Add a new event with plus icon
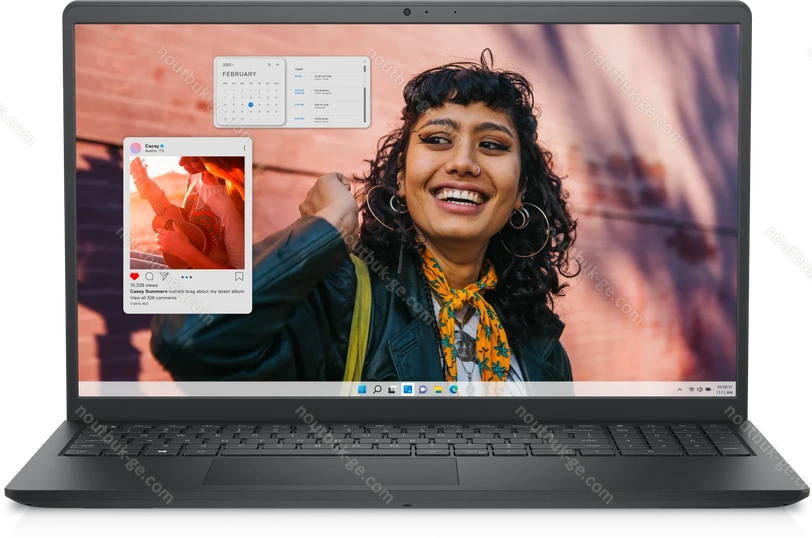 [277, 64]
